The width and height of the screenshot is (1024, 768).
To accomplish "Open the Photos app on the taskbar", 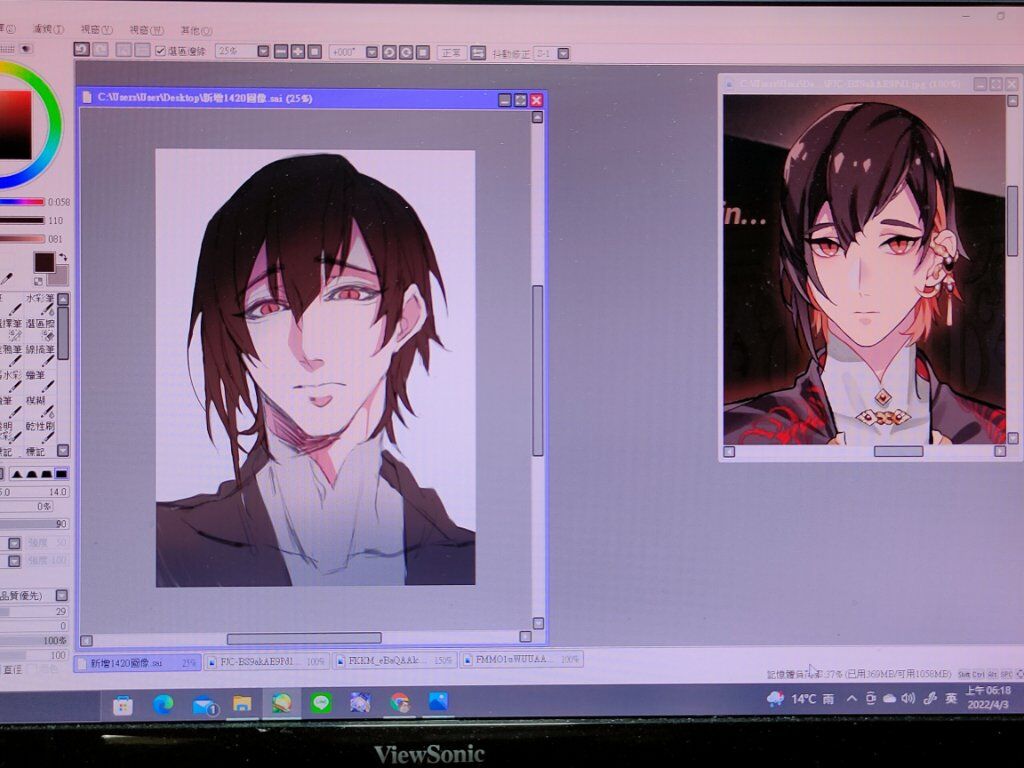I will (438, 701).
